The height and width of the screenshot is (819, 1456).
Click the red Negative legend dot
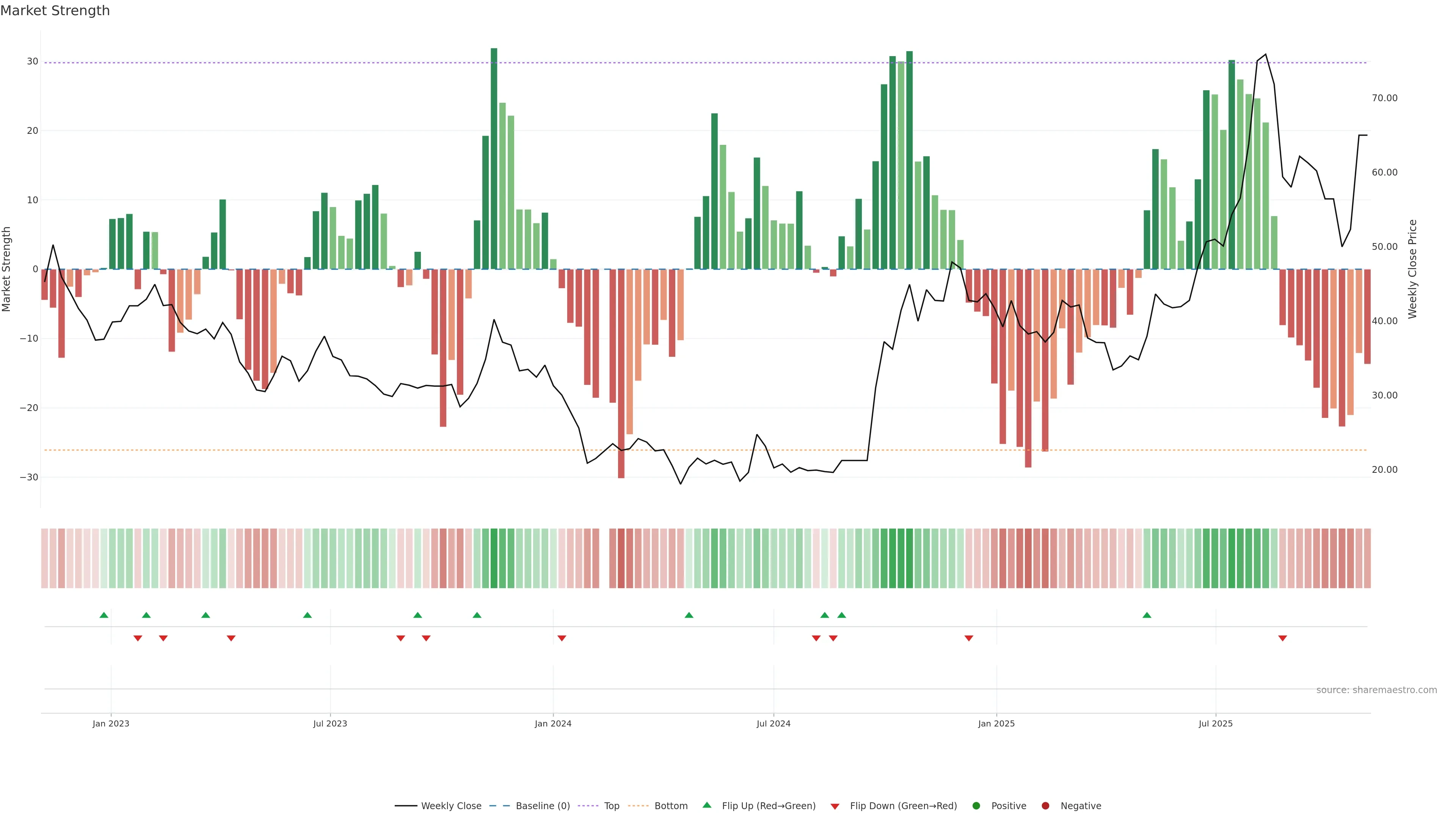(x=1045, y=805)
